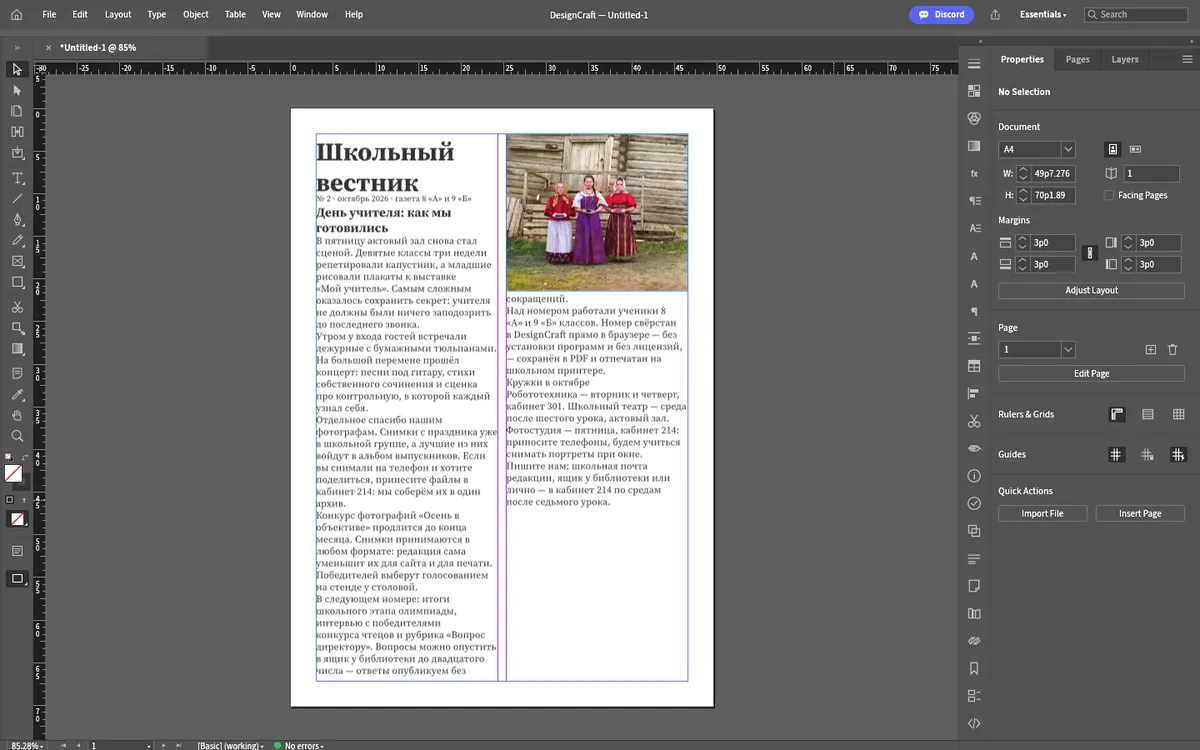
Task: Toggle the baseline grid button
Action: [x=1148, y=414]
